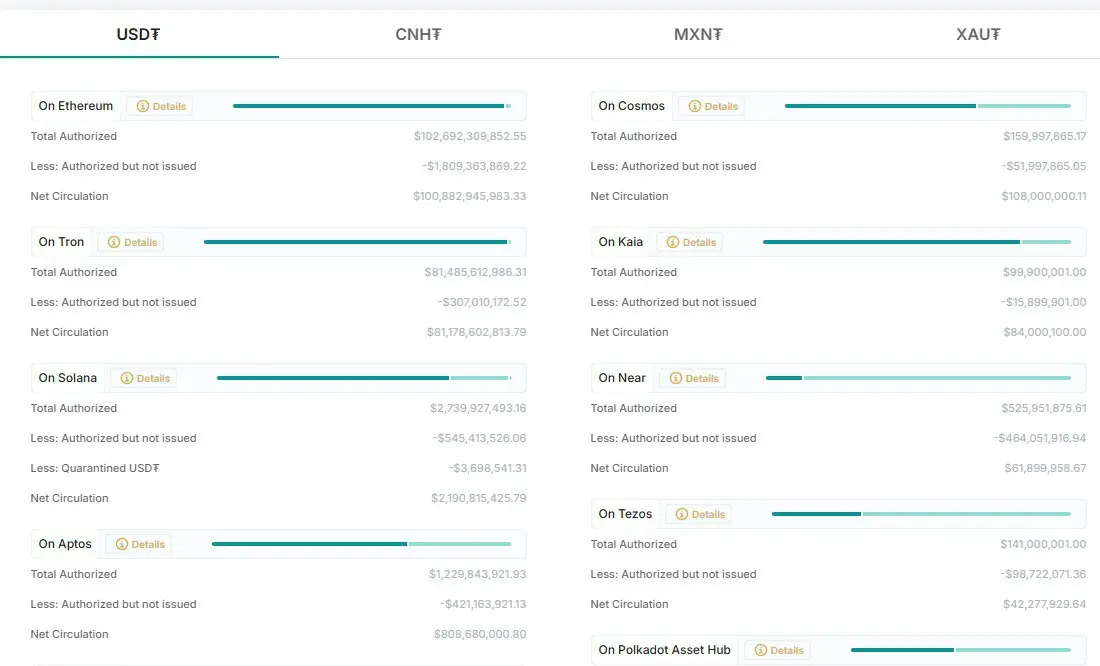Click the info icon beside On Near
Viewport: 1100px width, 666px height.
[676, 379]
